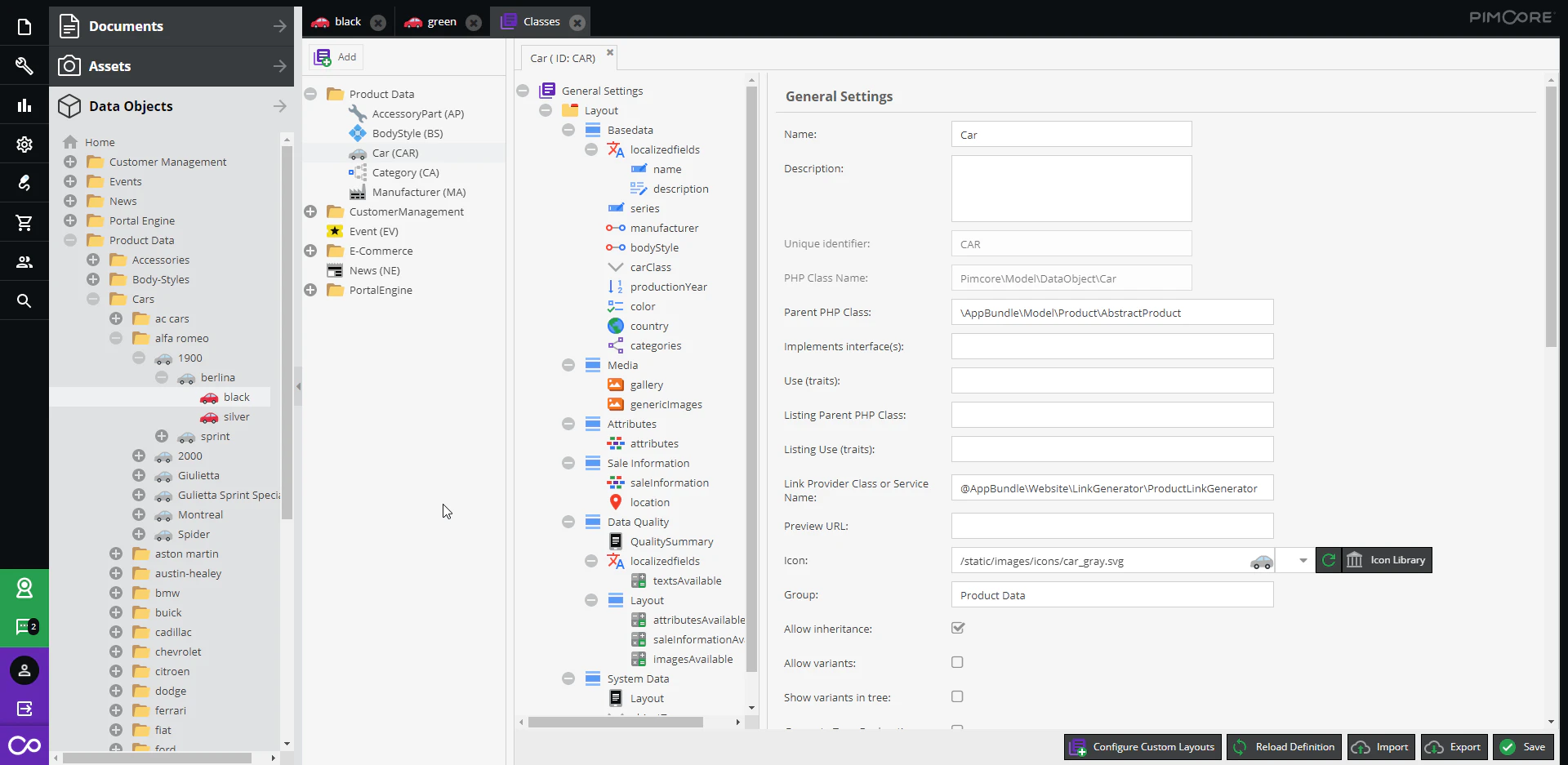Click the Tools wrench sidebar icon
This screenshot has width=1568, height=765.
tap(24, 66)
